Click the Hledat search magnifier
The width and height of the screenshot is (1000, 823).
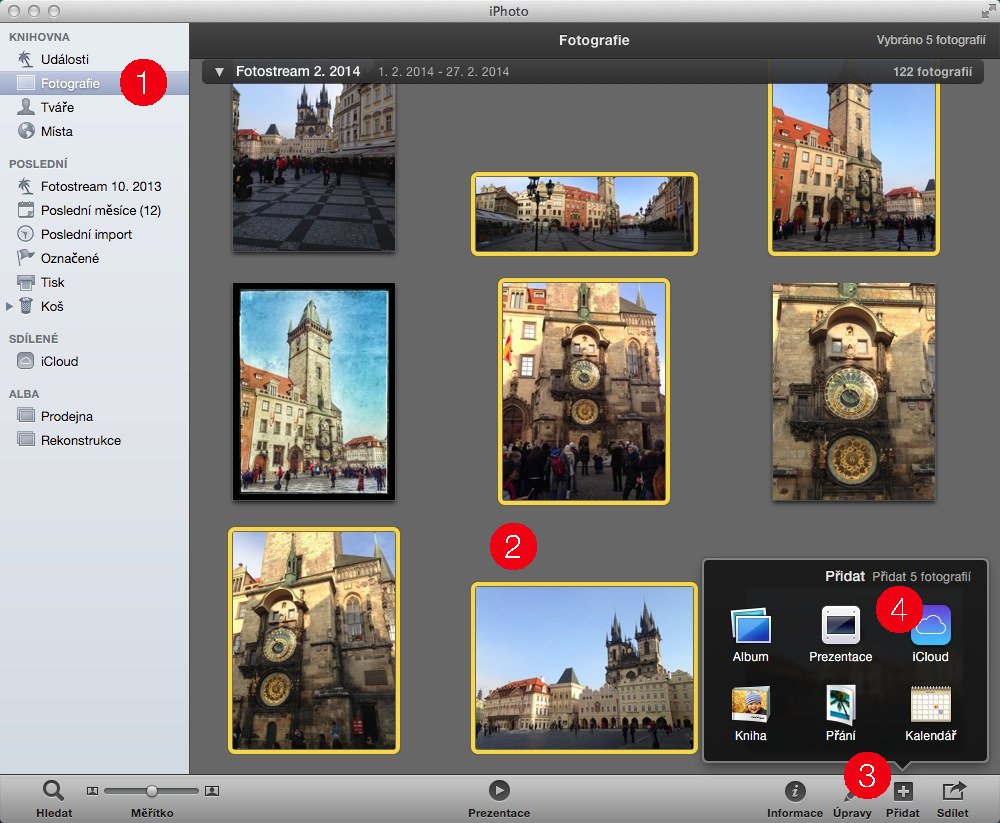(53, 791)
